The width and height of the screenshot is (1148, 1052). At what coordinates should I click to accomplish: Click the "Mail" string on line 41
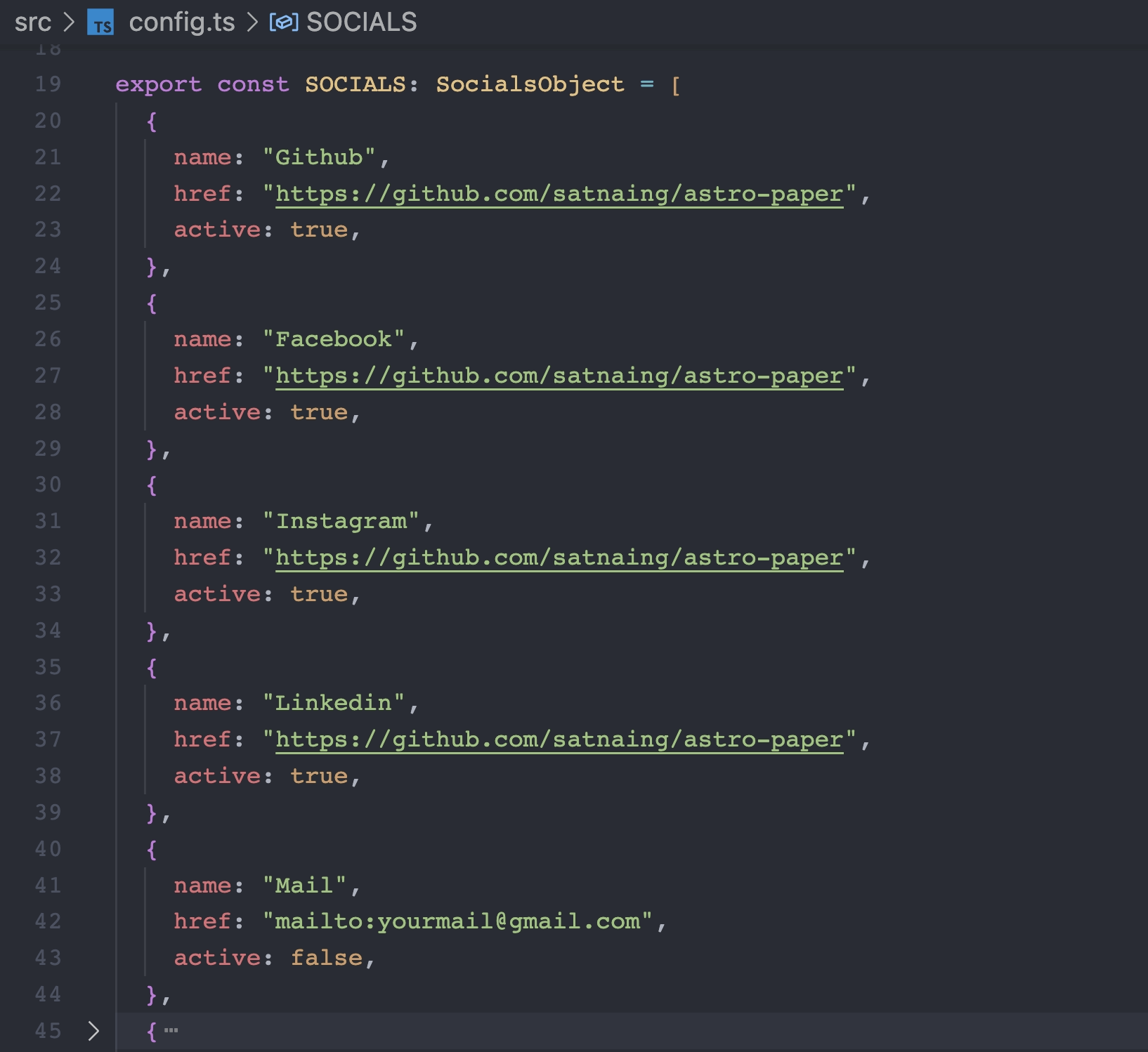coord(304,885)
